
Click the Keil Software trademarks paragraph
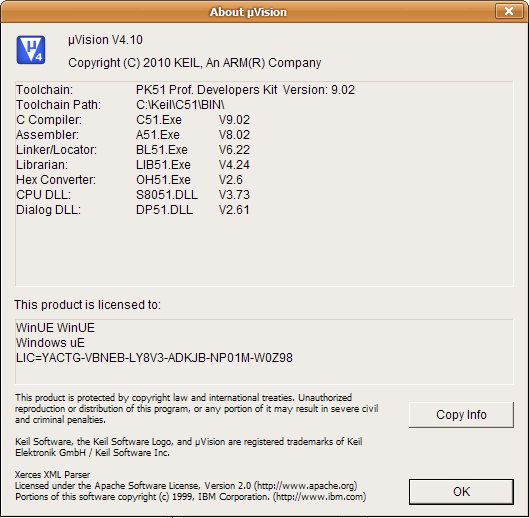coord(189,447)
